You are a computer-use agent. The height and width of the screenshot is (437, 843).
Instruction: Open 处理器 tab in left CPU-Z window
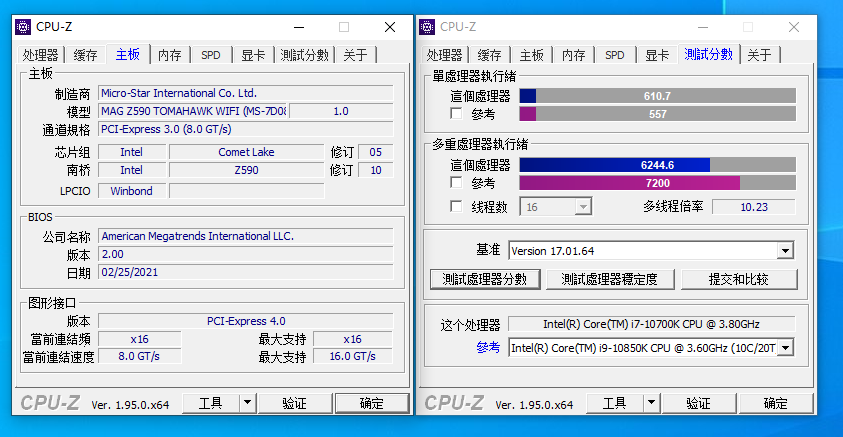click(x=40, y=55)
